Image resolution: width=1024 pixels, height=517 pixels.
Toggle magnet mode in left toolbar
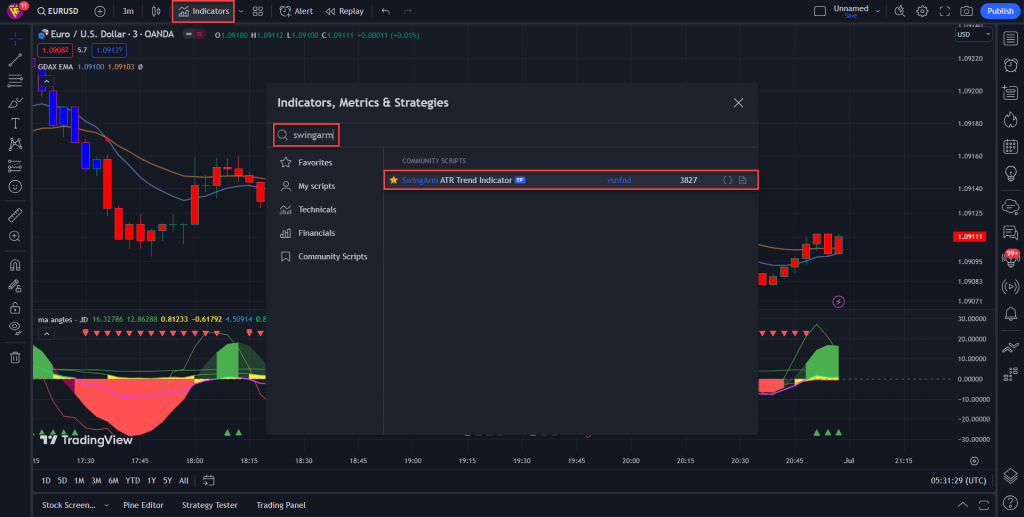pyautogui.click(x=15, y=265)
